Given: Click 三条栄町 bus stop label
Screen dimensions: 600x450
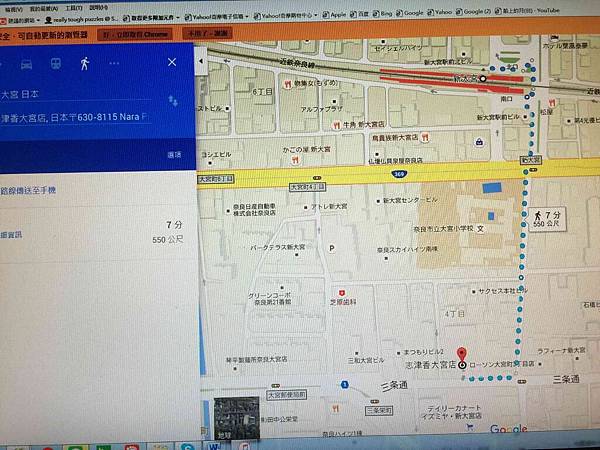Looking at the screenshot, I should [x=379, y=410].
